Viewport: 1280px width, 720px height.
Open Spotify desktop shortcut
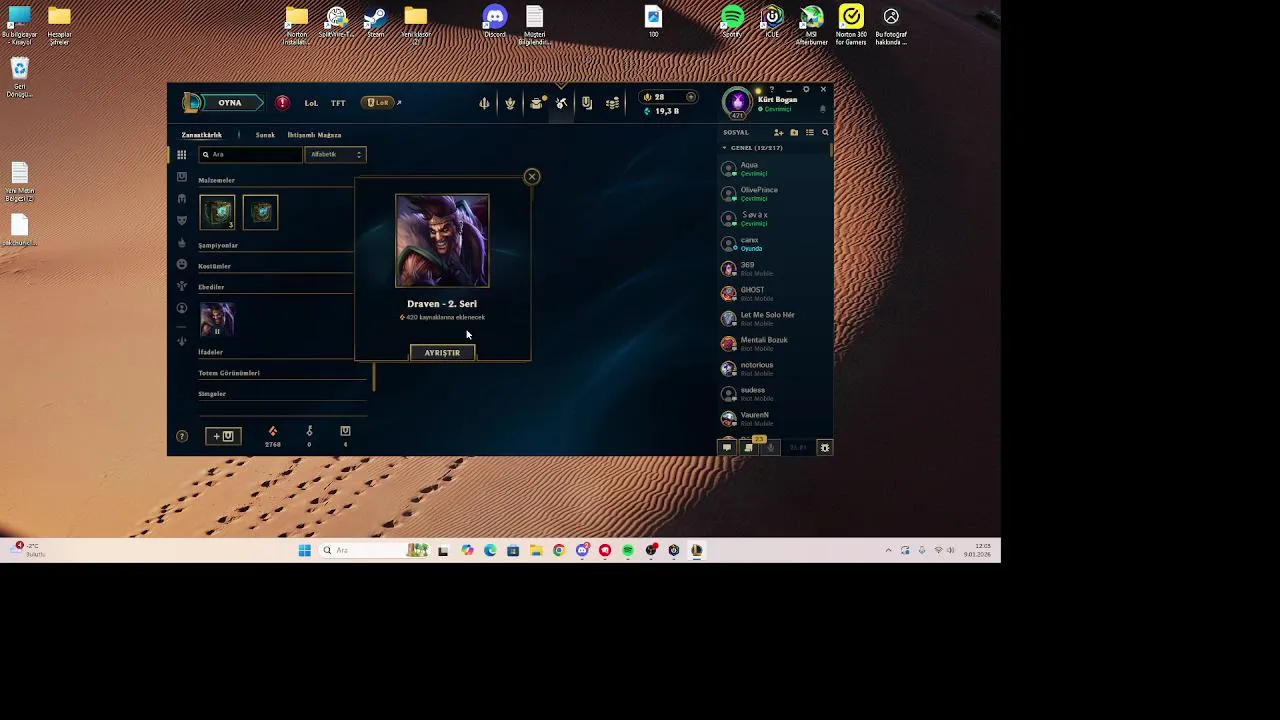(732, 23)
